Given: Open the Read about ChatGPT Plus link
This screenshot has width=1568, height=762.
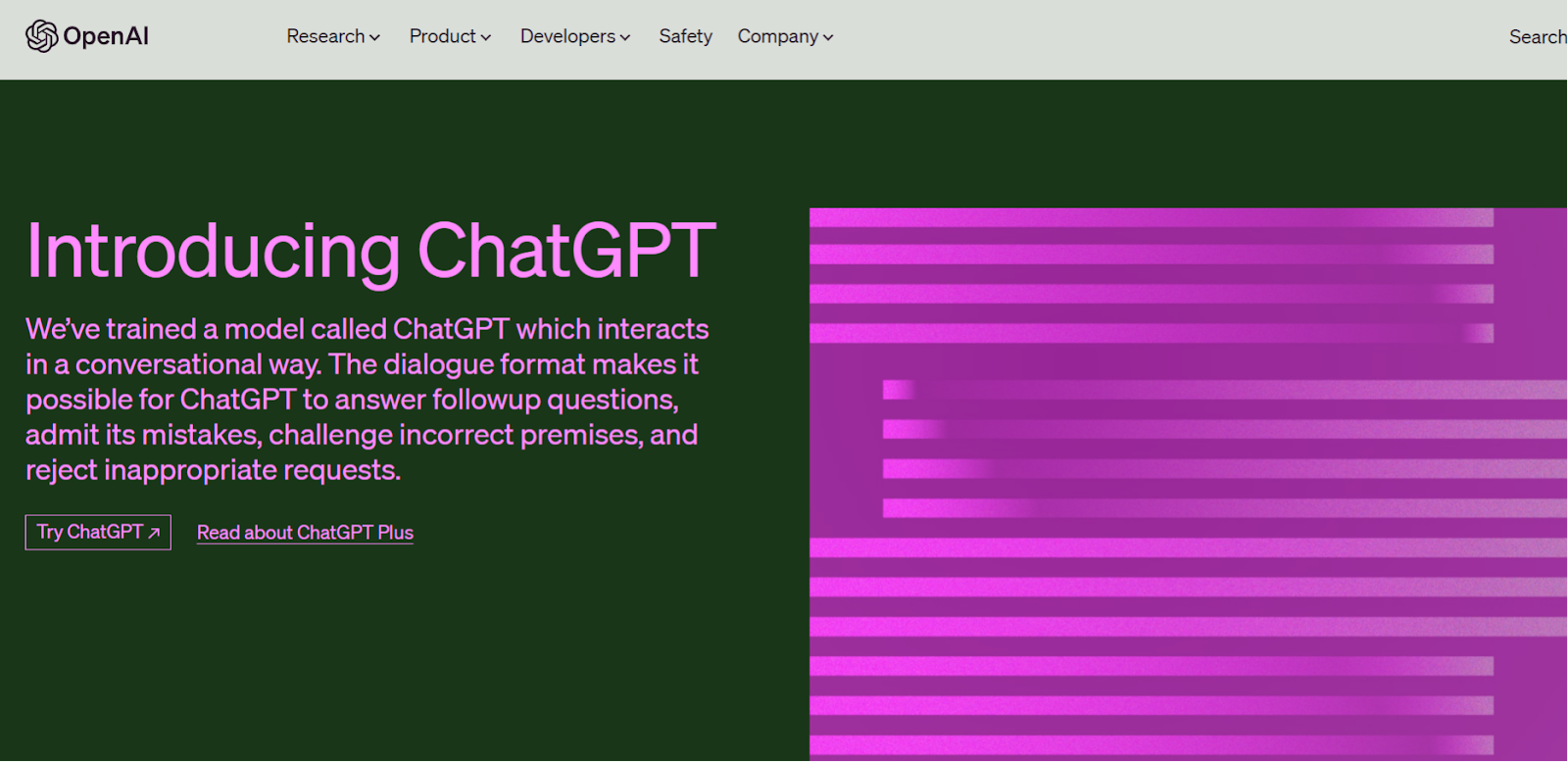Looking at the screenshot, I should [x=305, y=533].
